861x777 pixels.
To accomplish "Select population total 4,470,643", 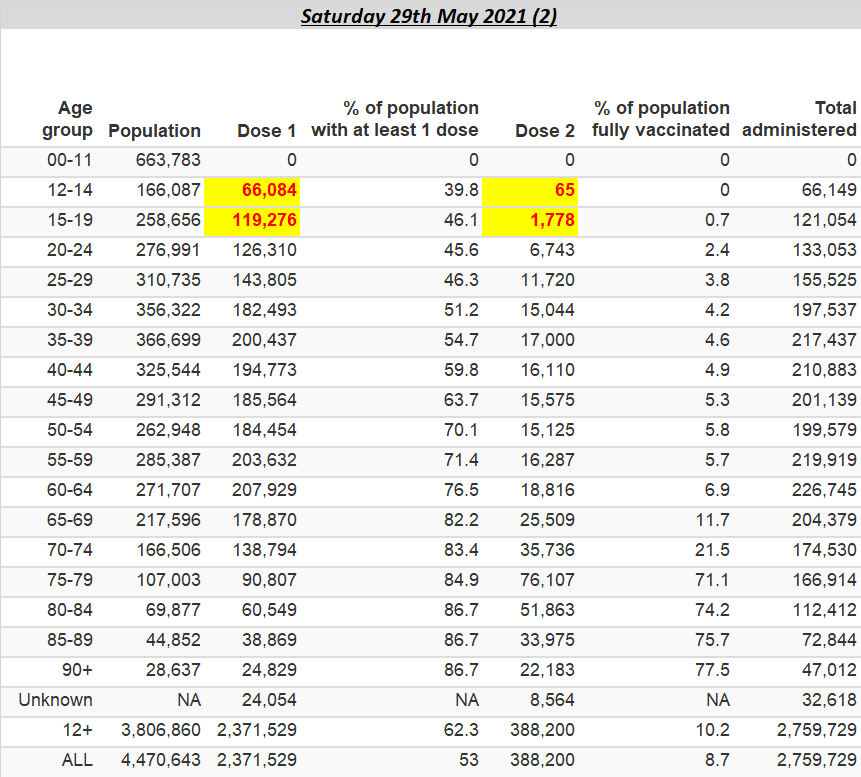I will coord(161,760).
